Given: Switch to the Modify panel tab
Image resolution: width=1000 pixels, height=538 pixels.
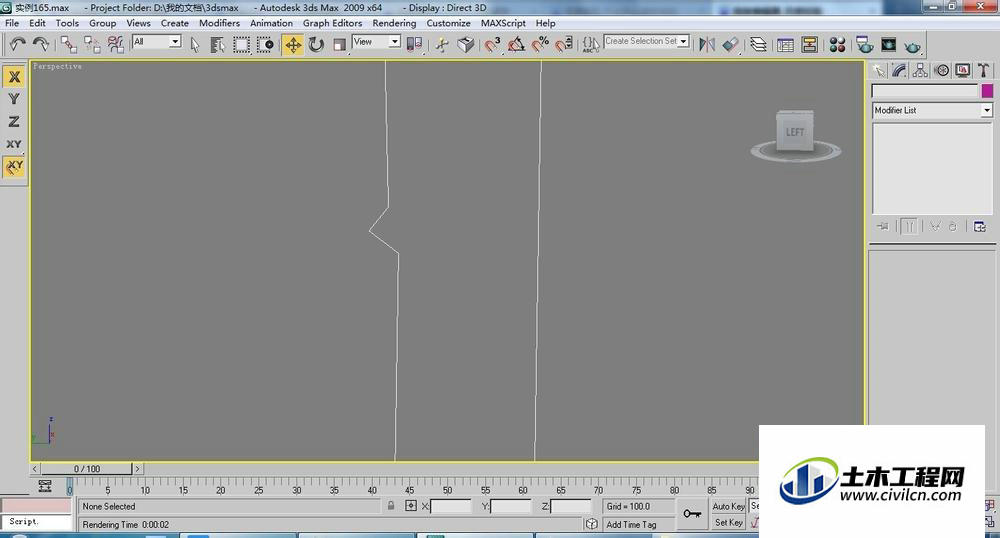Looking at the screenshot, I should click(899, 70).
